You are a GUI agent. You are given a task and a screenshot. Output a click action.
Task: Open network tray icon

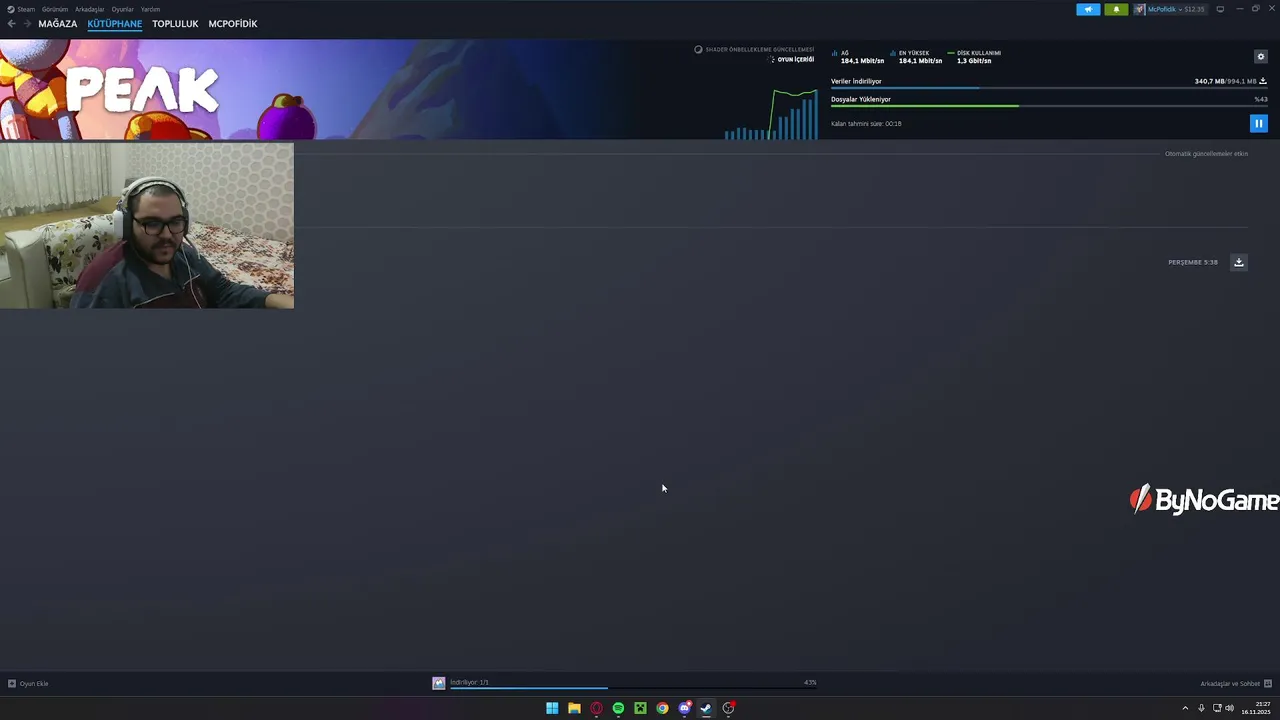pyautogui.click(x=1216, y=708)
